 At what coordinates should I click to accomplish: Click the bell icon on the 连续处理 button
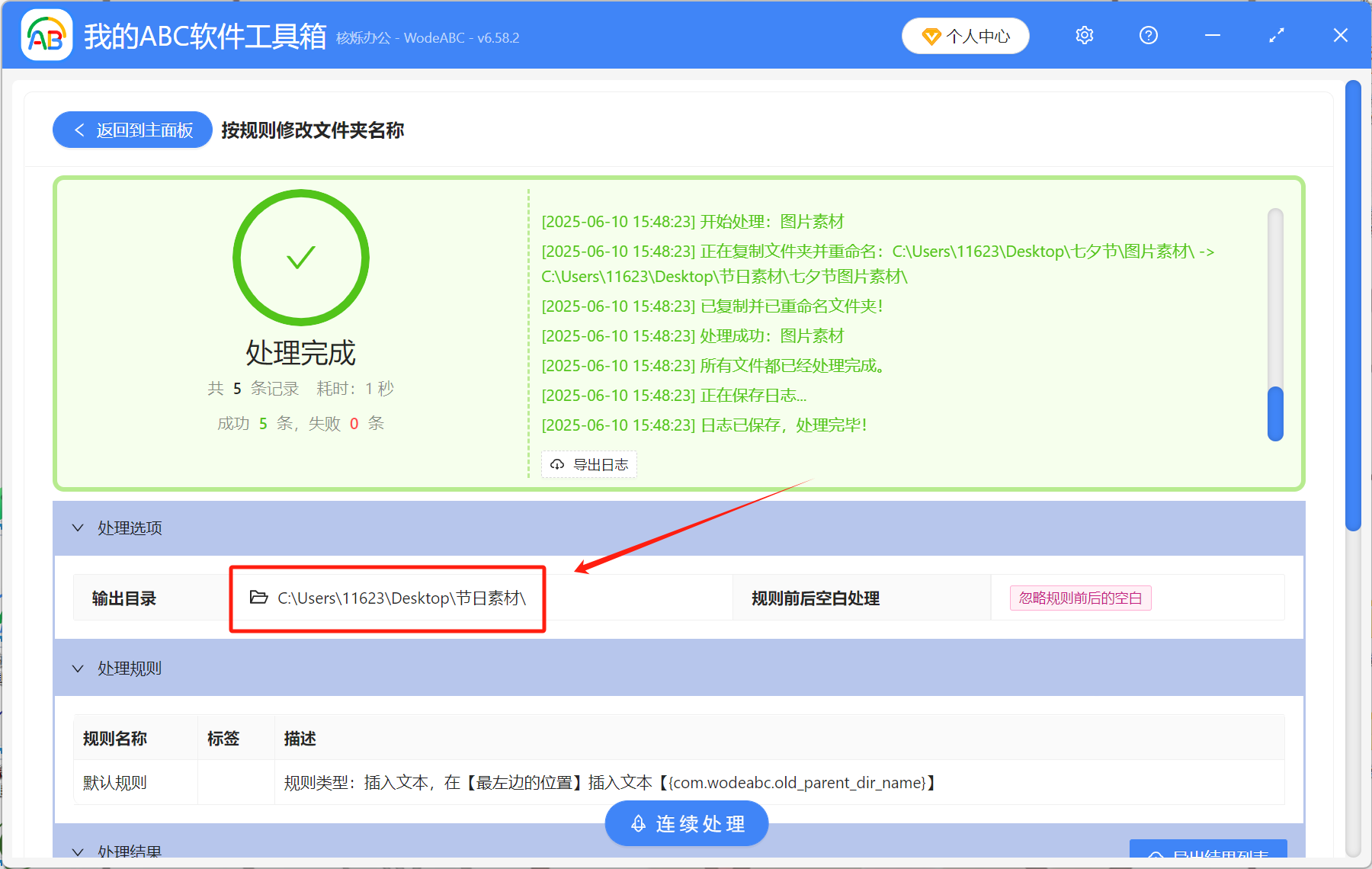point(637,823)
